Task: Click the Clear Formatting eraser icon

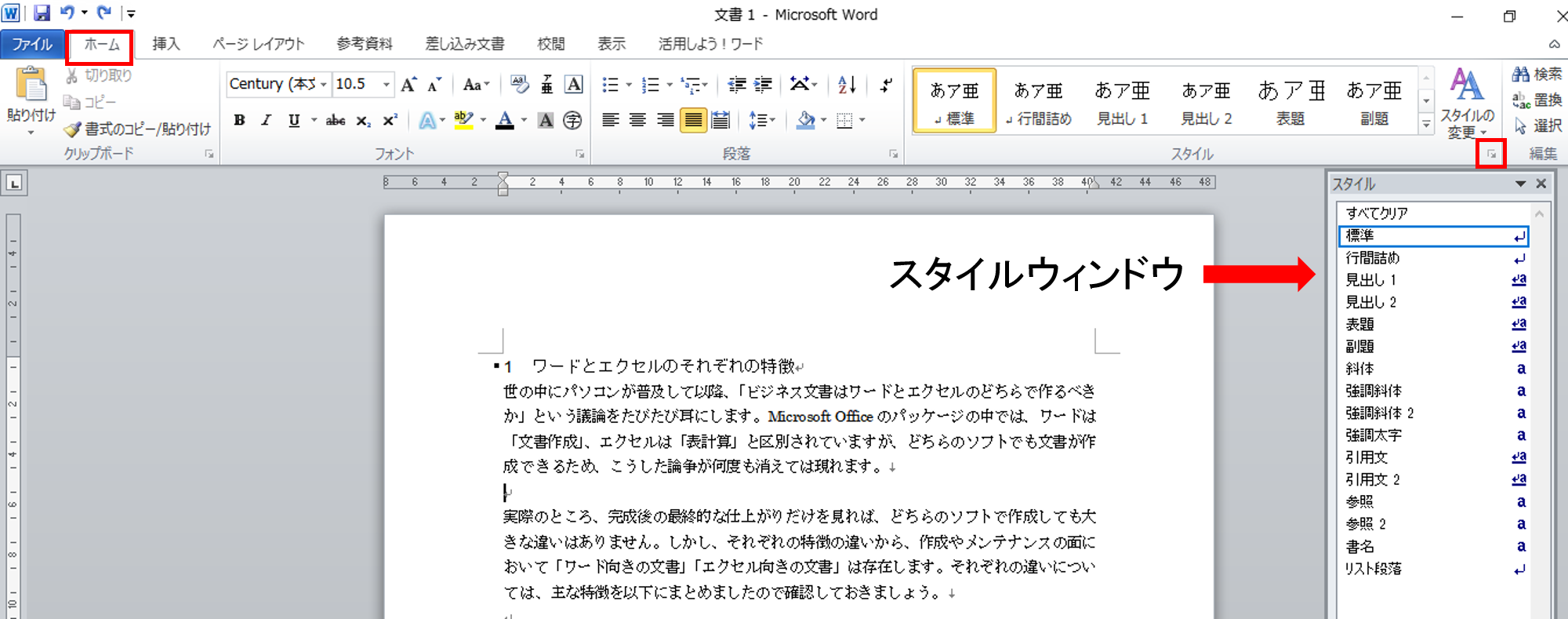Action: (x=519, y=84)
